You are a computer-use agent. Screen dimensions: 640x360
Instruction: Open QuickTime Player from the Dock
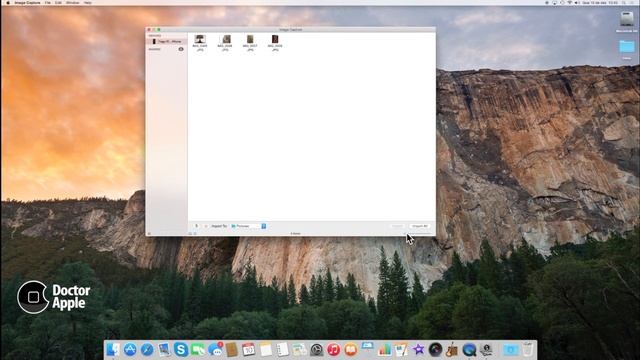(x=469, y=349)
